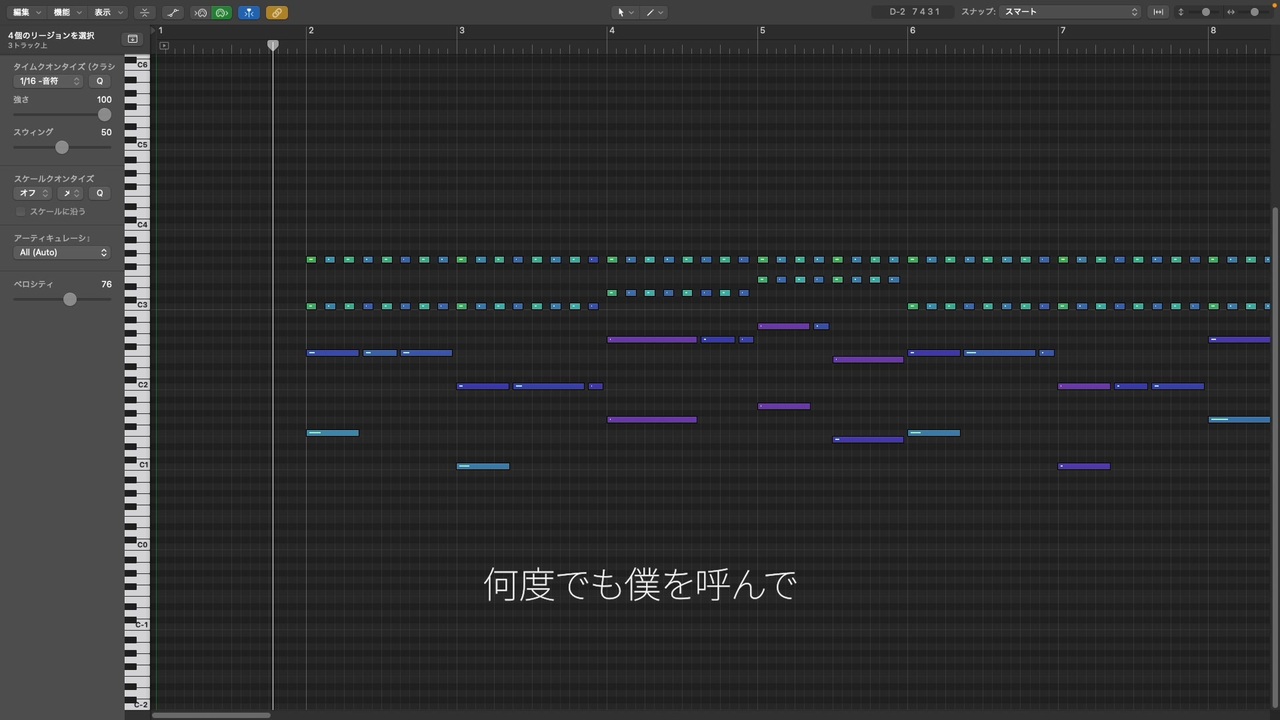
Task: Click the horizontal scrollbar at the bottom
Action: tap(211, 715)
